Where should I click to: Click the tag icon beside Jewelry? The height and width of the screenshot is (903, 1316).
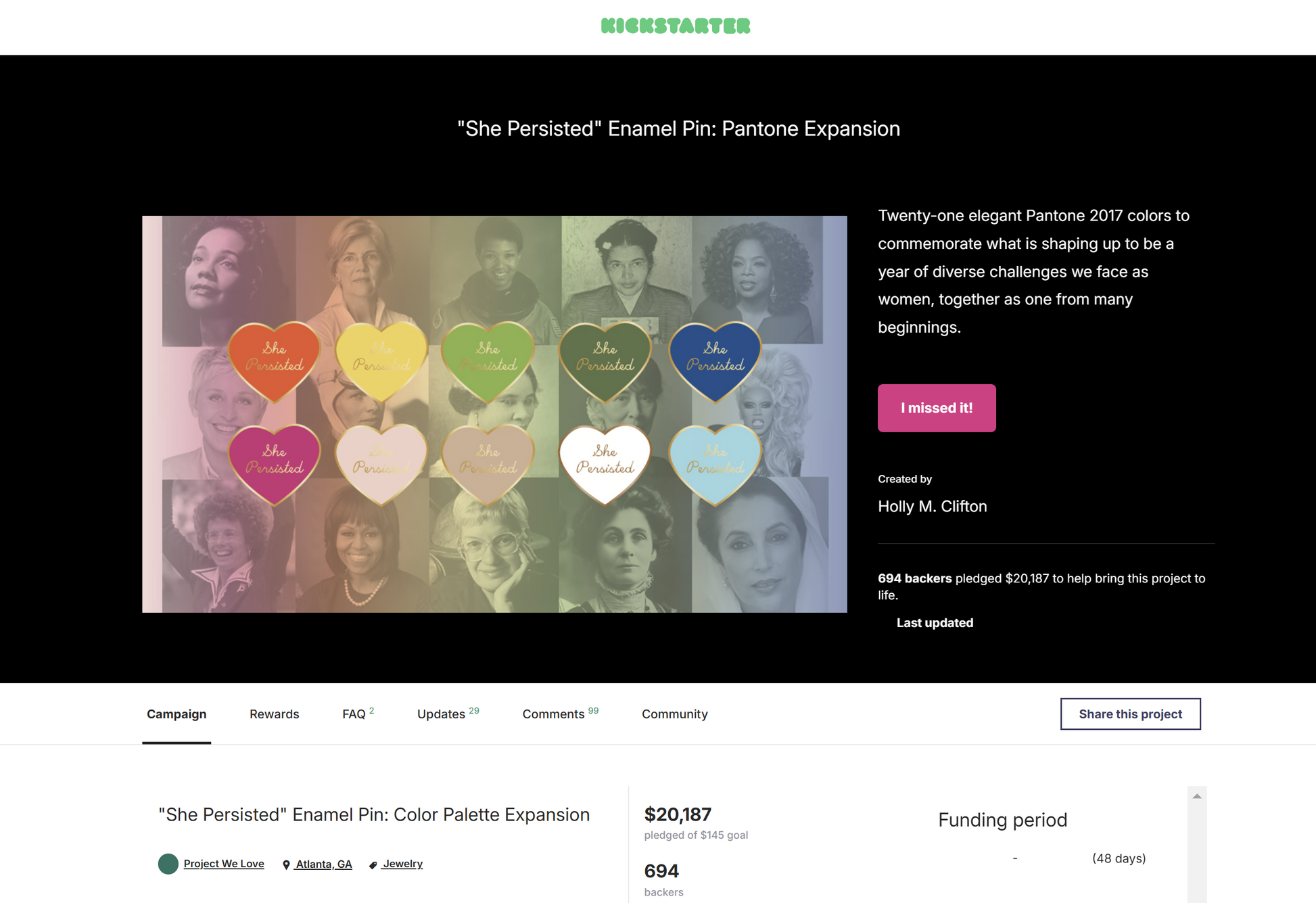pyautogui.click(x=373, y=864)
